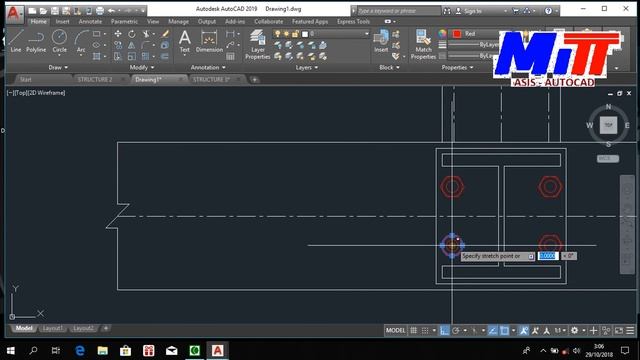Open the Text annotation tool
Screen dimensions: 640x360
point(184,41)
